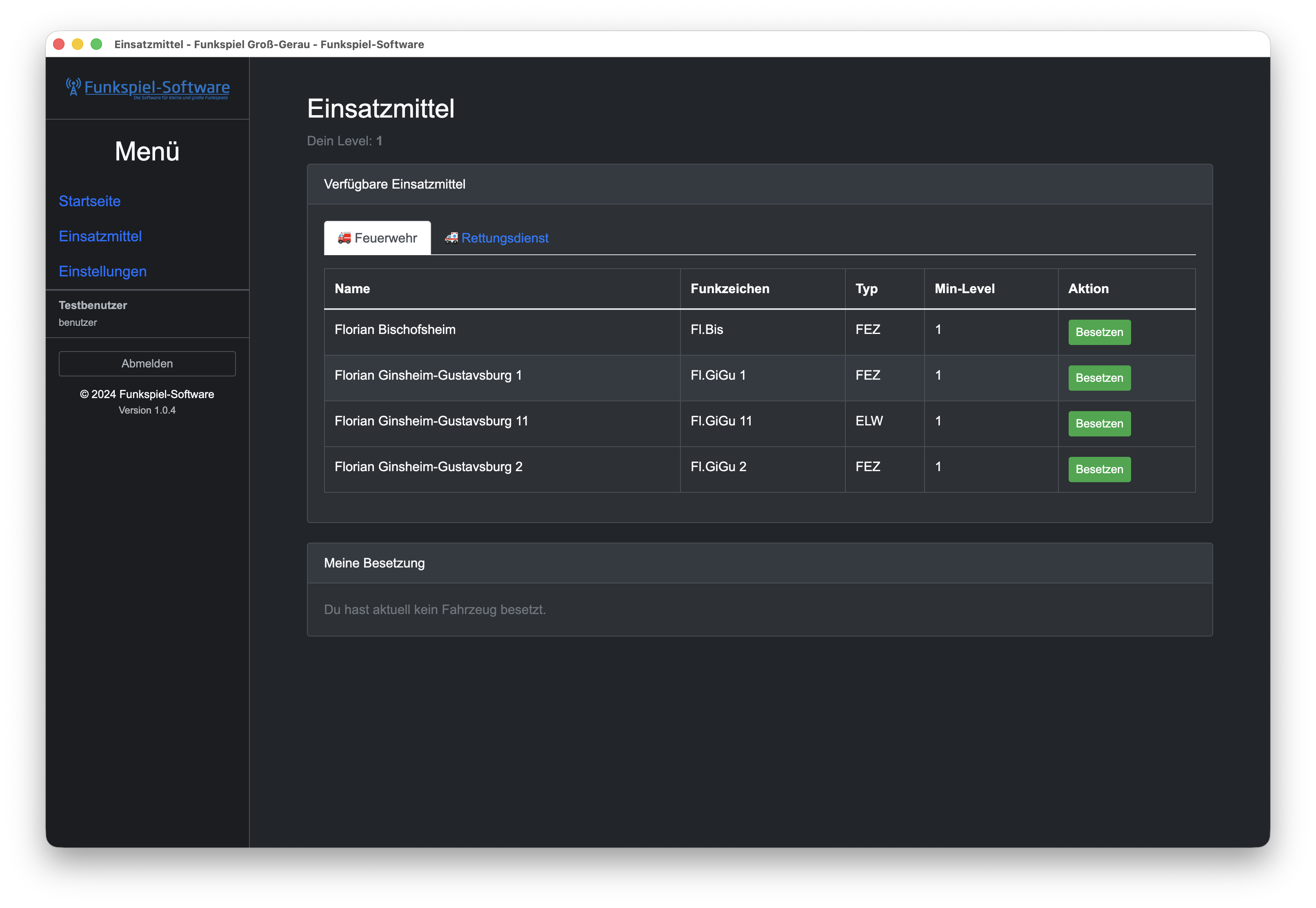Screen dimensions: 1316x908
Task: Click the Verfügbare Einsatzmittel panel header
Action: coord(395,184)
